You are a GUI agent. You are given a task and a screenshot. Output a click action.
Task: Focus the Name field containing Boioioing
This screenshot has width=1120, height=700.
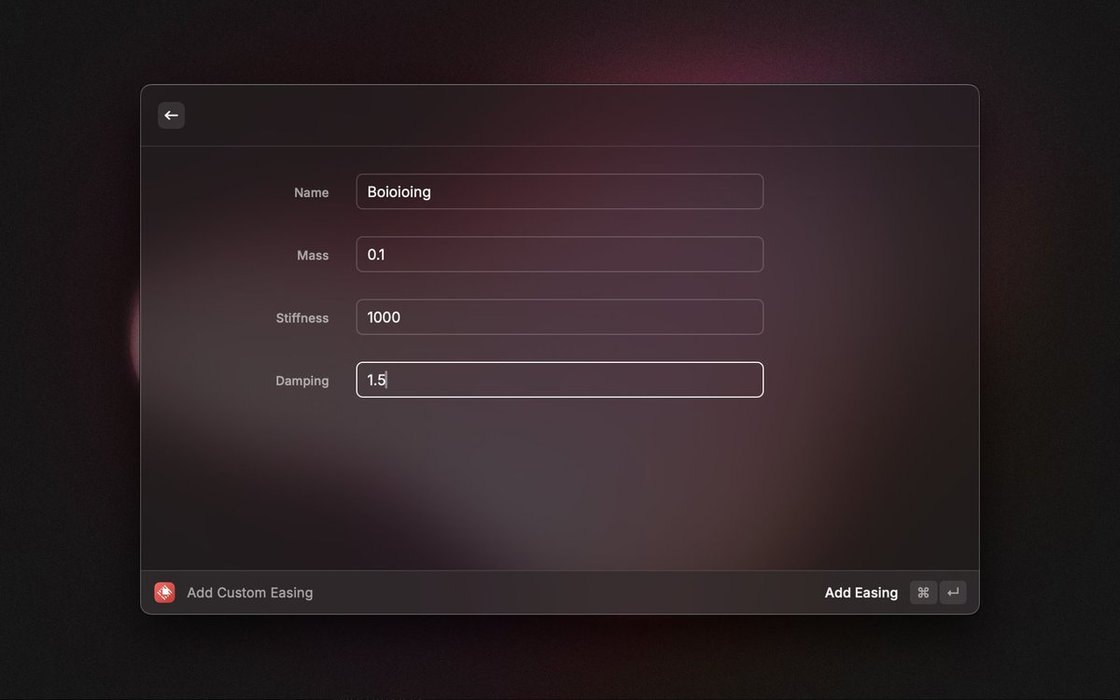[x=560, y=191]
